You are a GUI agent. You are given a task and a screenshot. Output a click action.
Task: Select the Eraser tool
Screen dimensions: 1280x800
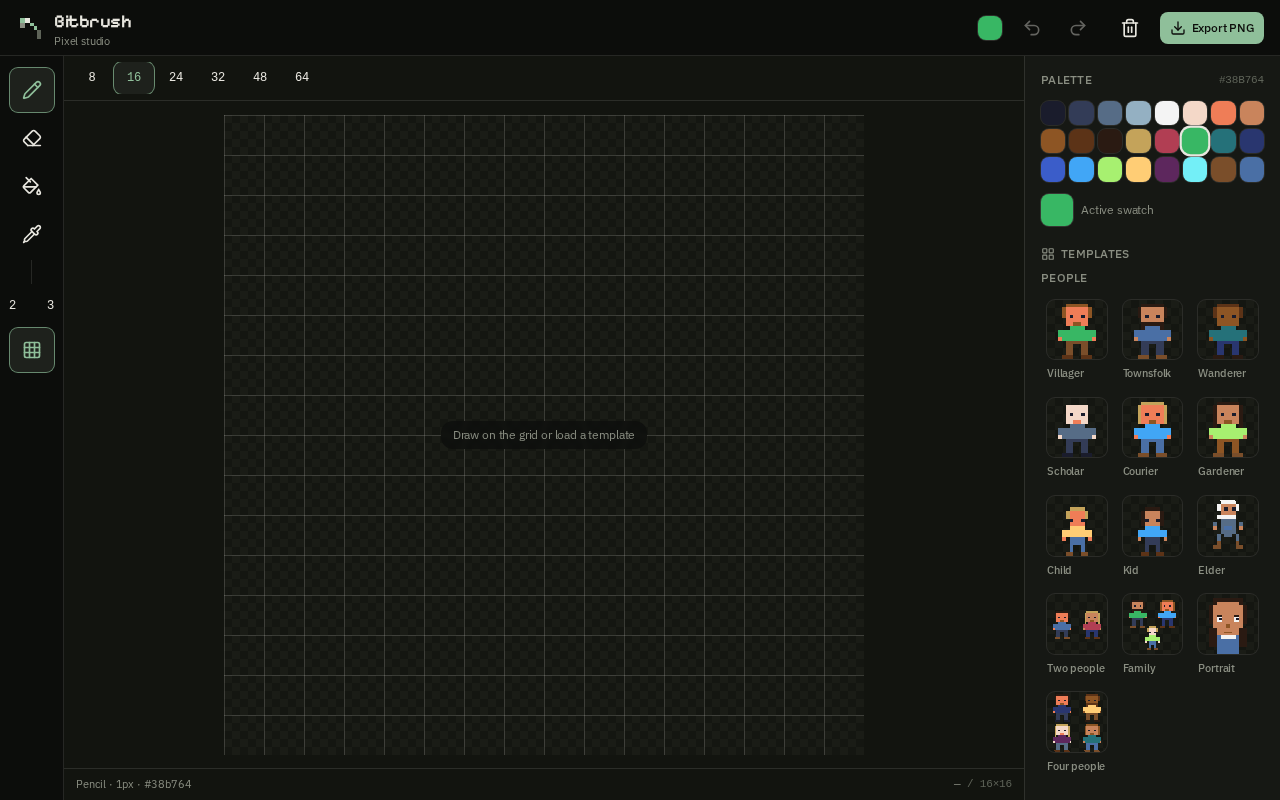32,138
